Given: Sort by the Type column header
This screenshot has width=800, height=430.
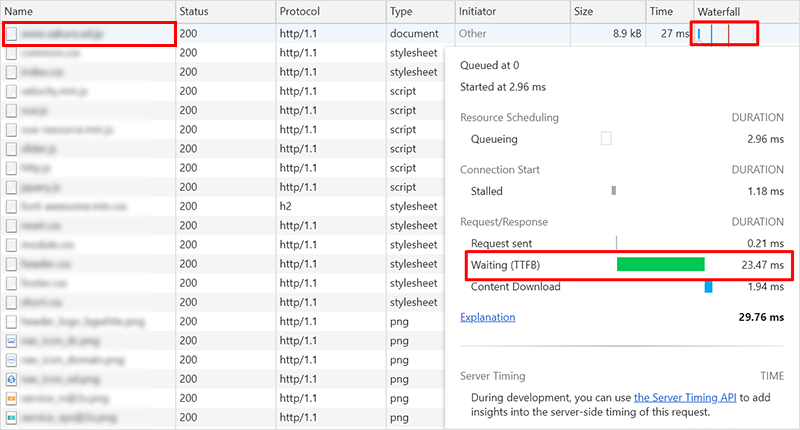Looking at the screenshot, I should (x=402, y=11).
